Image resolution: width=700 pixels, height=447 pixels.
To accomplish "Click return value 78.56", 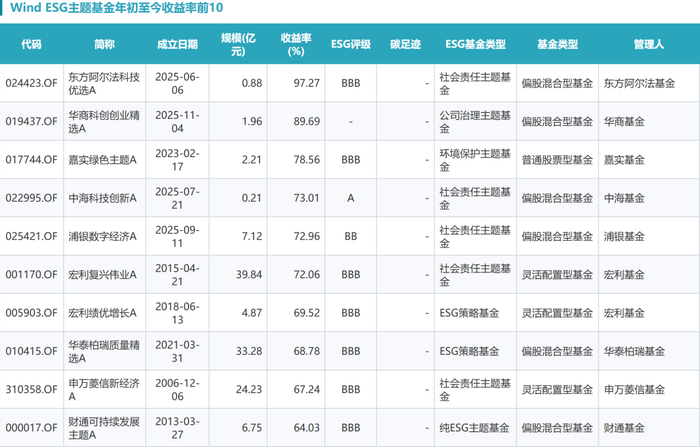I will (307, 160).
